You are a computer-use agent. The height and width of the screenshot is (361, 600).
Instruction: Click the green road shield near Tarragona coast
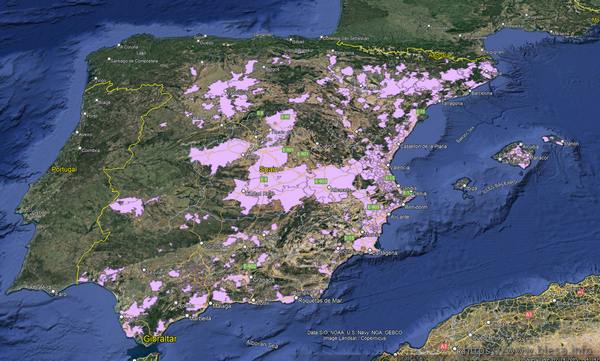click(x=421, y=112)
